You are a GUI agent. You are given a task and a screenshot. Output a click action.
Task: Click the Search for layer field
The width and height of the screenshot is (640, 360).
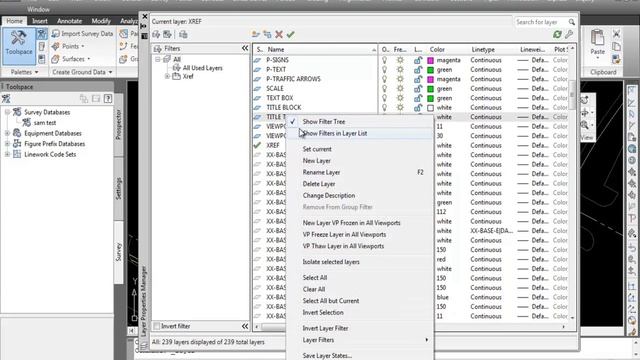tap(540, 22)
